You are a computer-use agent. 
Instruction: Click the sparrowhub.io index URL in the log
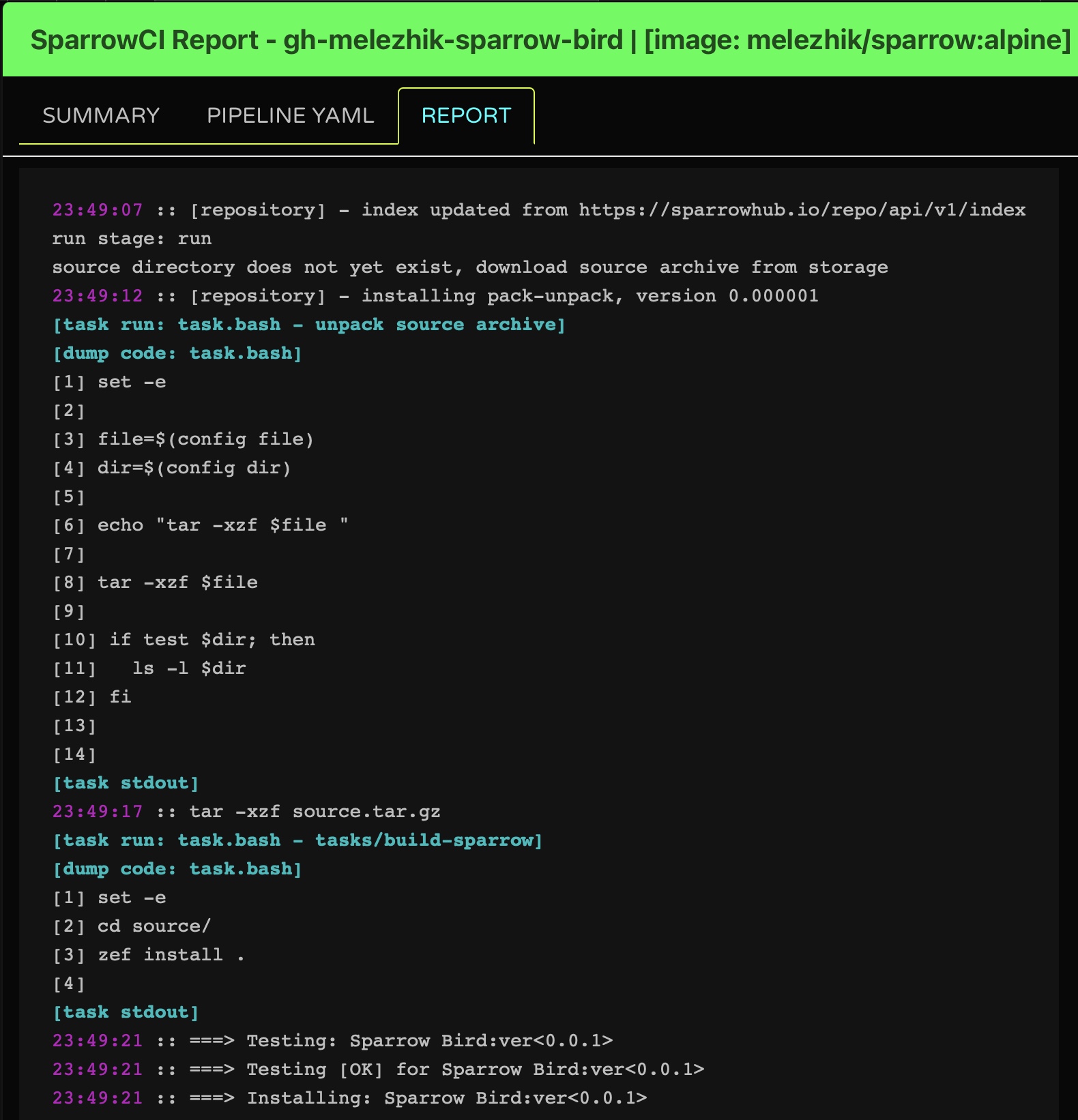coord(802,209)
